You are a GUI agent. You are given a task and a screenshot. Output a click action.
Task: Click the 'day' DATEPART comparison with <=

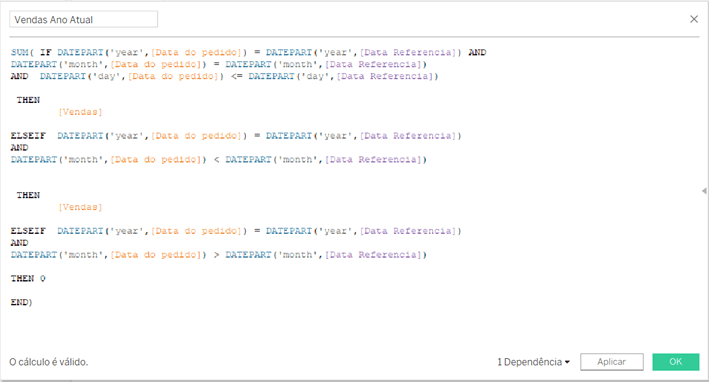coord(239,76)
